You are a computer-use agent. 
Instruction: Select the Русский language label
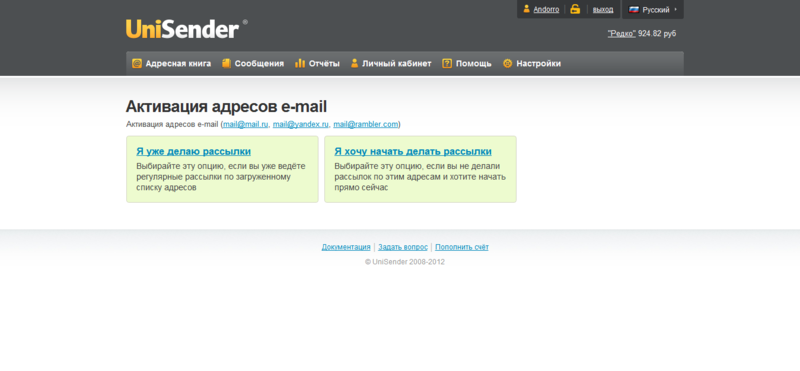click(656, 9)
